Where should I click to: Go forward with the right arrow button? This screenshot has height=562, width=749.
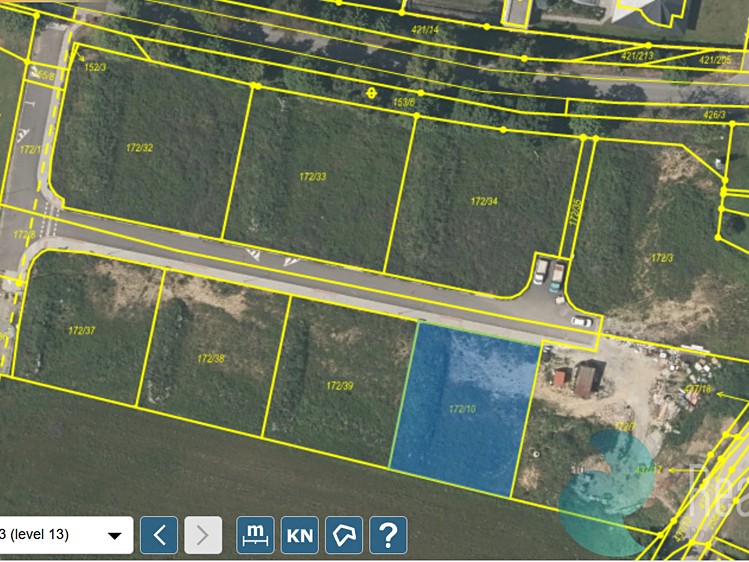click(203, 535)
